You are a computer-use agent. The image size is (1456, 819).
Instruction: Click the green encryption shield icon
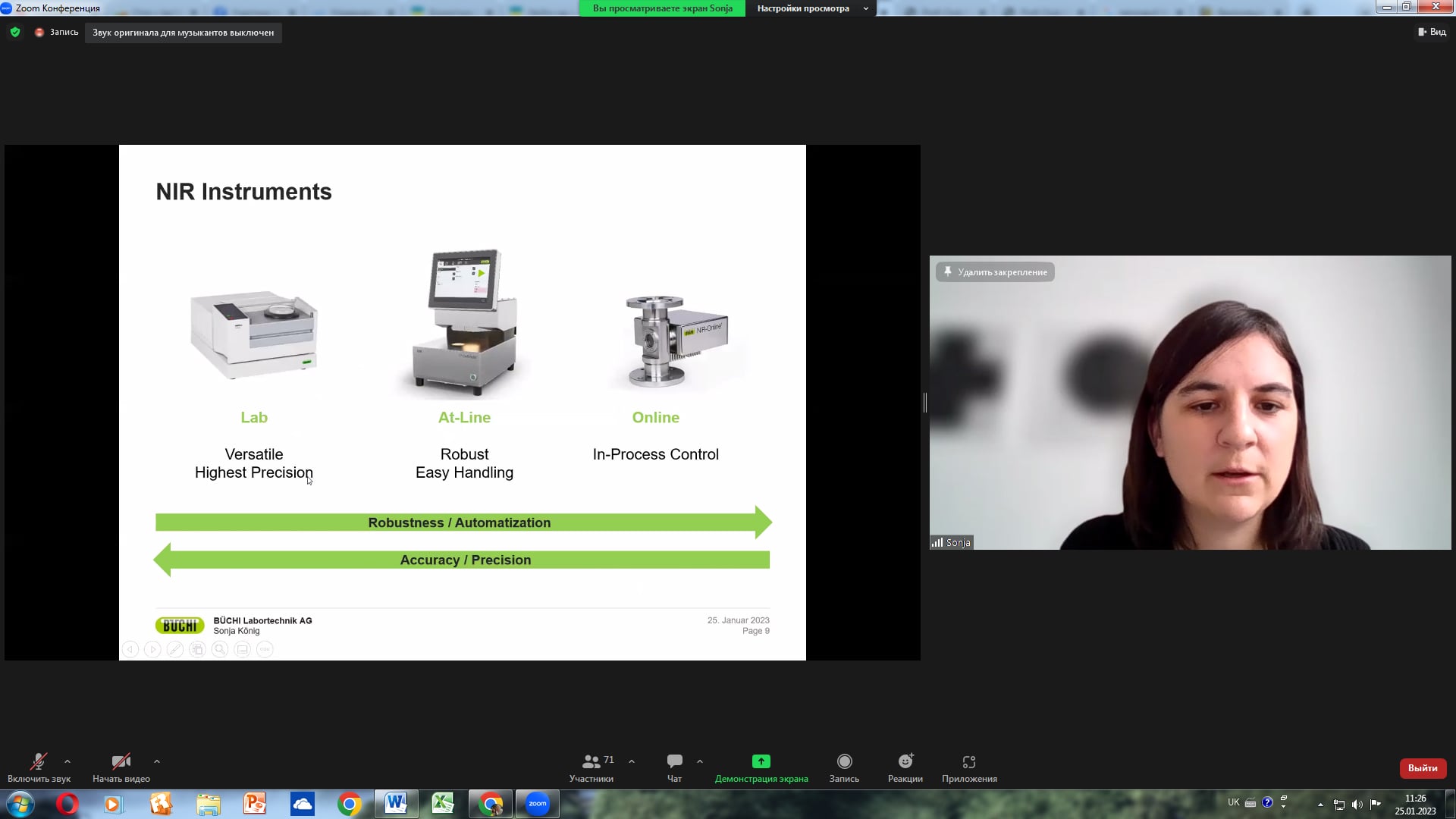click(x=15, y=32)
